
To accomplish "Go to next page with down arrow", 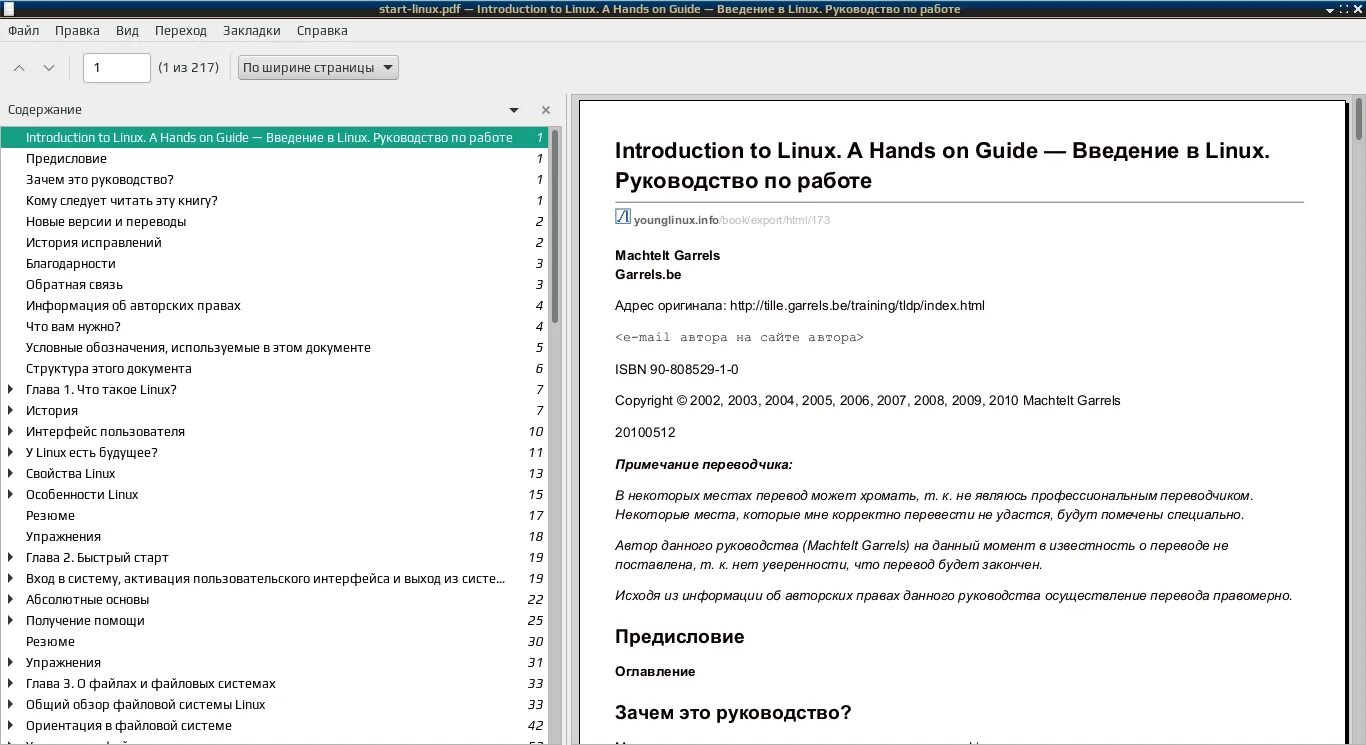I will tap(48, 68).
